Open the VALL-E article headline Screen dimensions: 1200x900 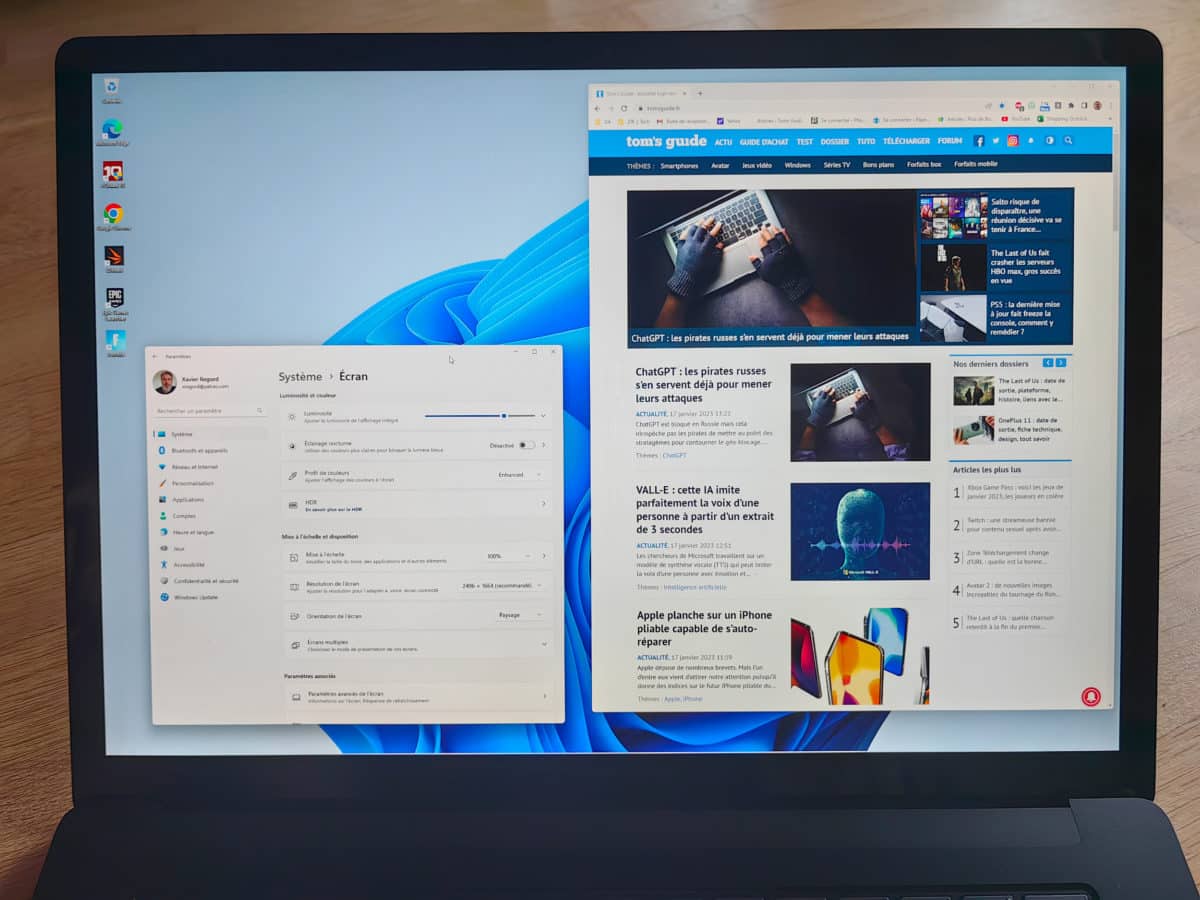[705, 509]
